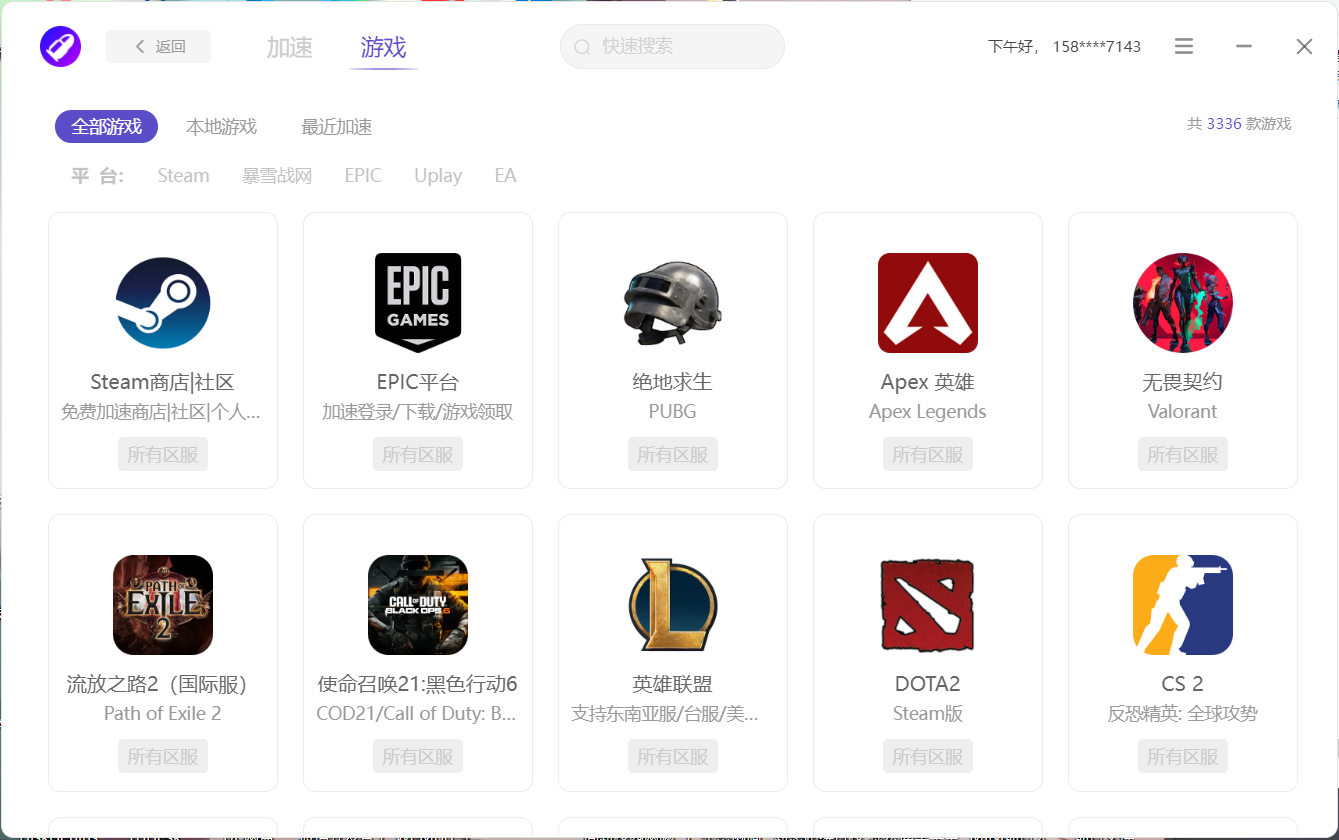1339x840 pixels.
Task: Filter games by Steam platform
Action: 184,176
